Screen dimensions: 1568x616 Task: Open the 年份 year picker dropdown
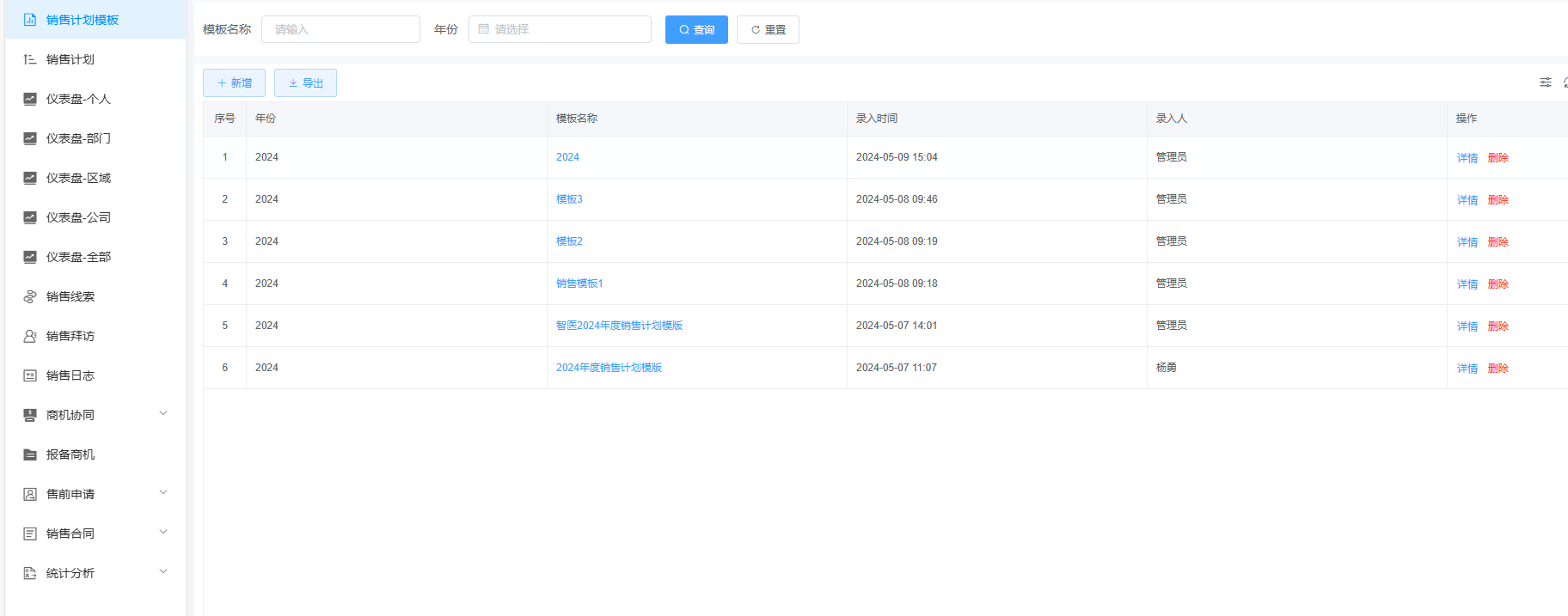click(560, 29)
